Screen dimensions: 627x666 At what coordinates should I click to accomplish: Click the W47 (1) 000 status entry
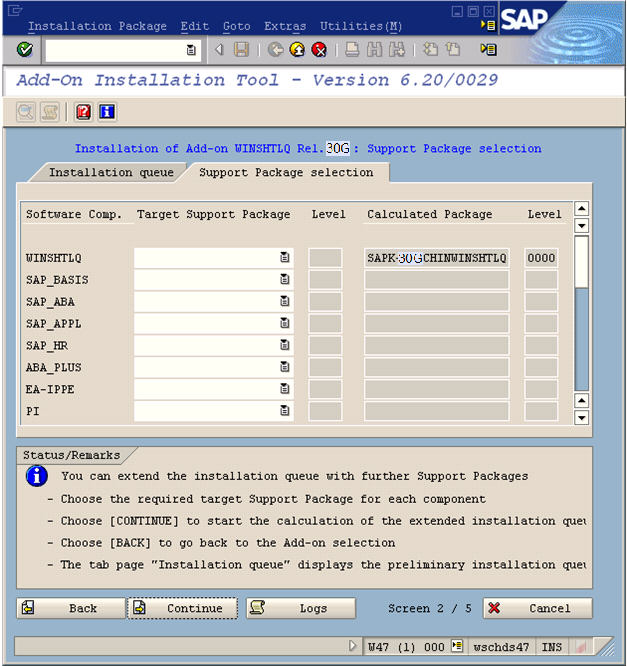tap(406, 647)
